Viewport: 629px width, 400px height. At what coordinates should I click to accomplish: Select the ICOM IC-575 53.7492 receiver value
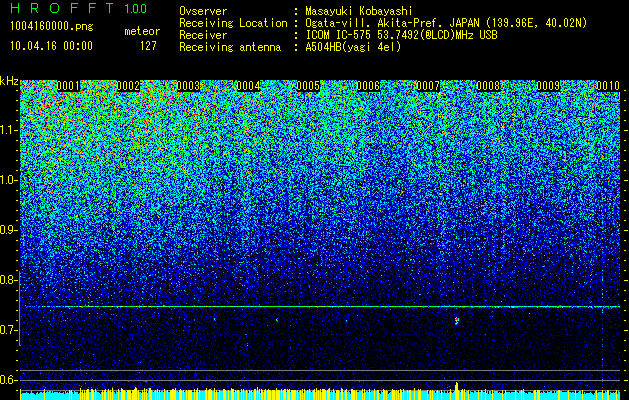(401, 35)
